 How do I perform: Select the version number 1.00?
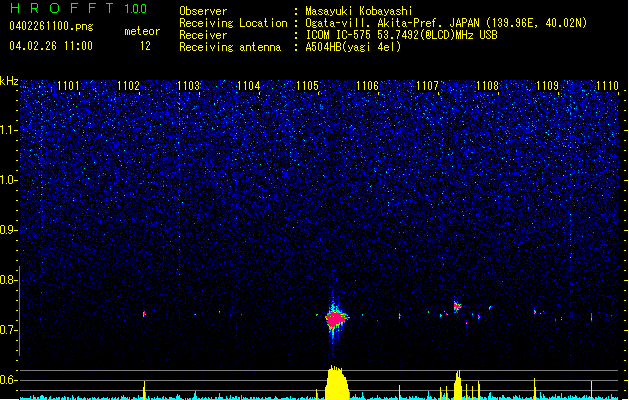pyautogui.click(x=135, y=9)
